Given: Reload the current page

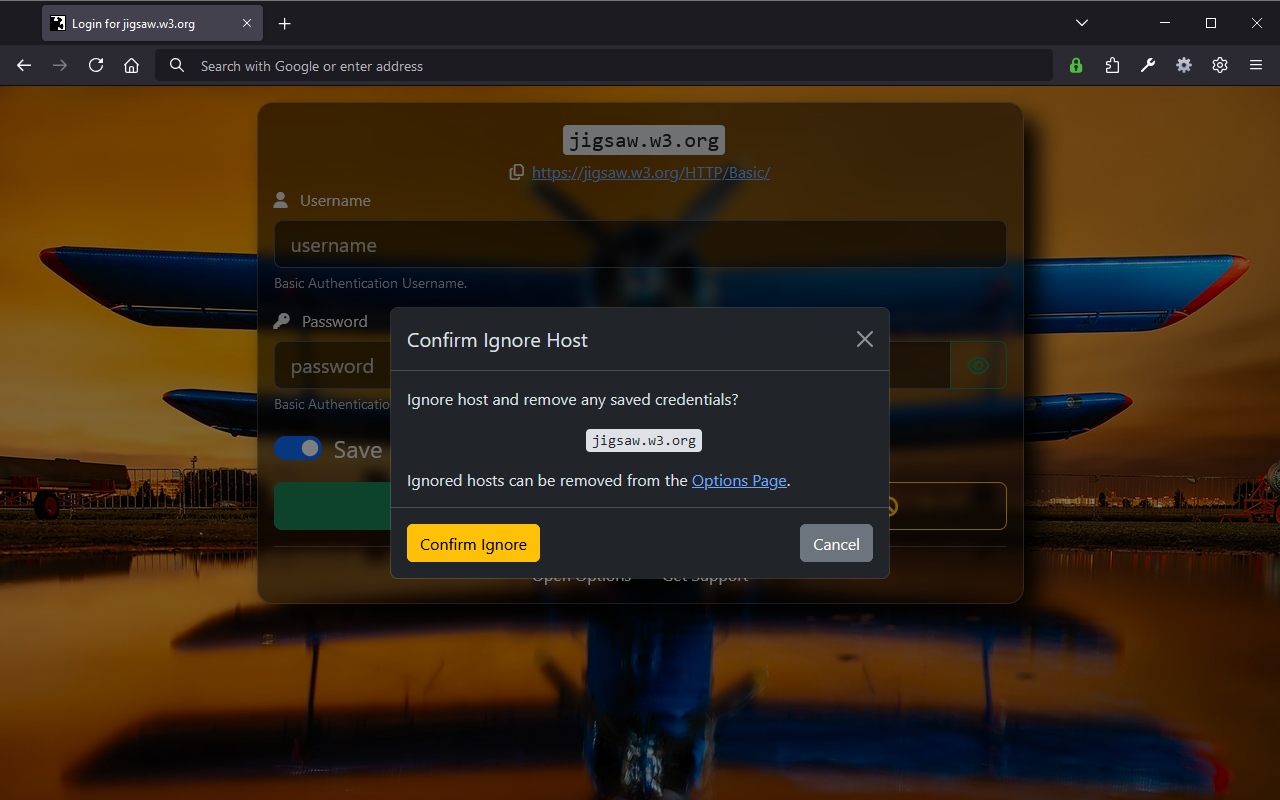Looking at the screenshot, I should (x=96, y=65).
